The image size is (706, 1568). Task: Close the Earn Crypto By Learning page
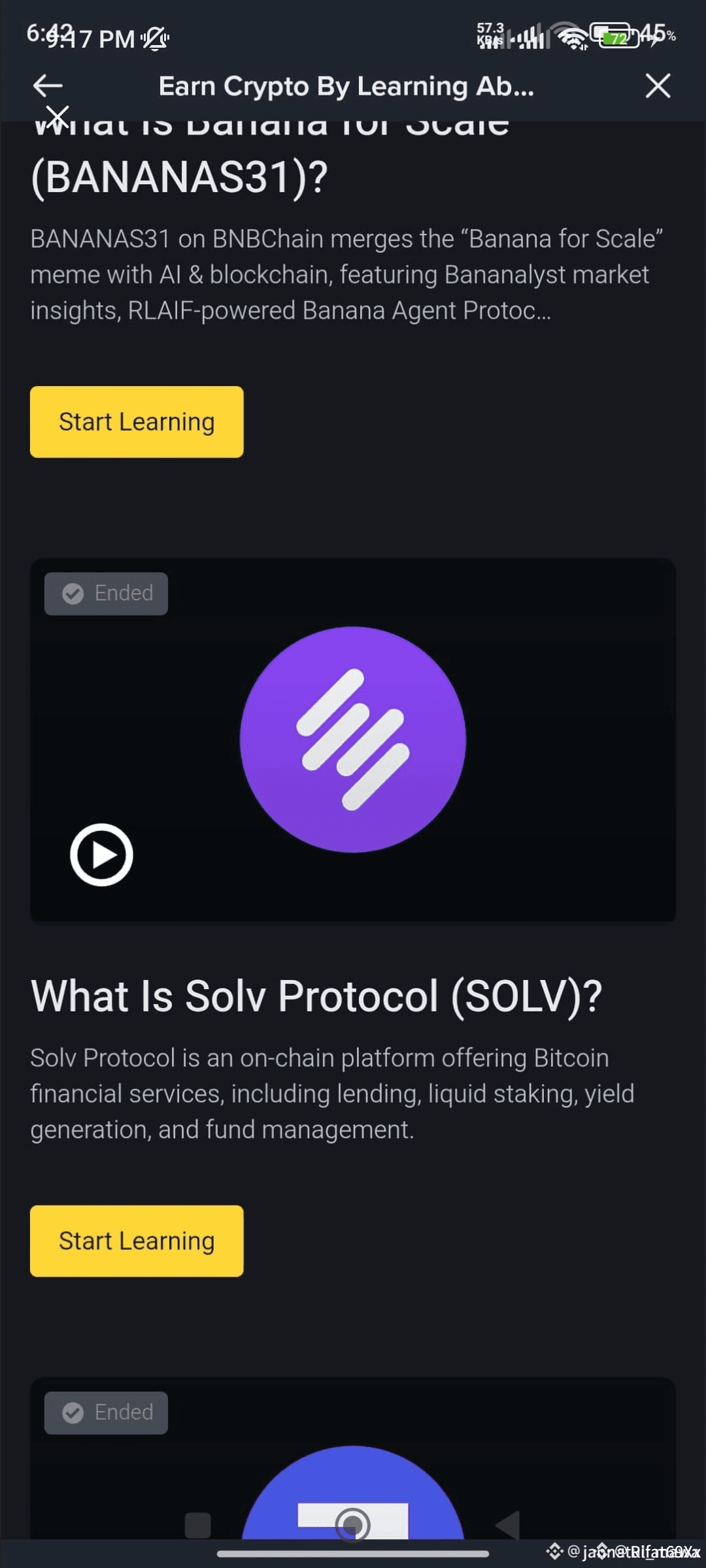(x=658, y=86)
